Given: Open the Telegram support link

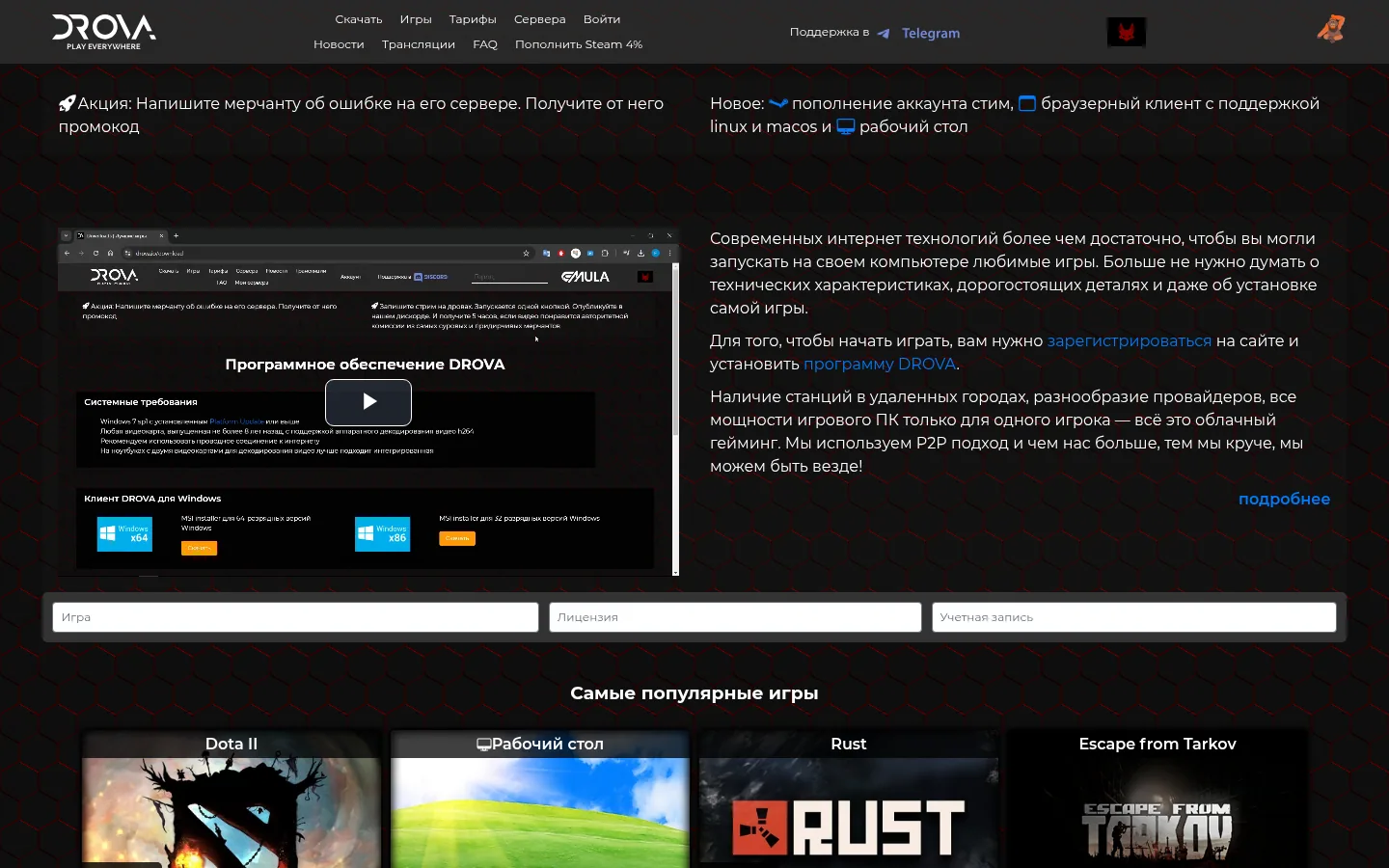Looking at the screenshot, I should [931, 33].
